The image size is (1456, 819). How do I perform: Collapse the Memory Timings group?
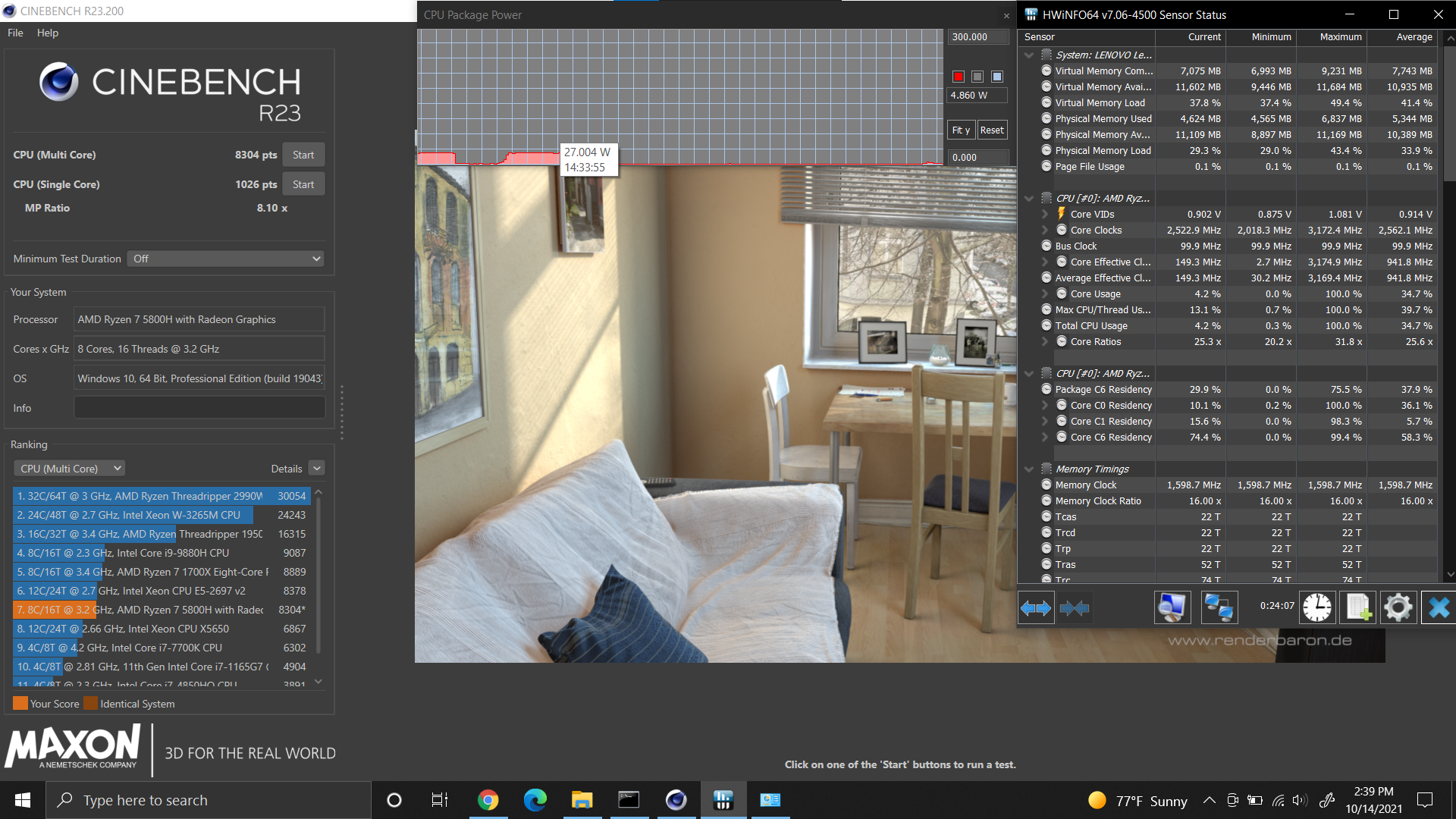1029,469
